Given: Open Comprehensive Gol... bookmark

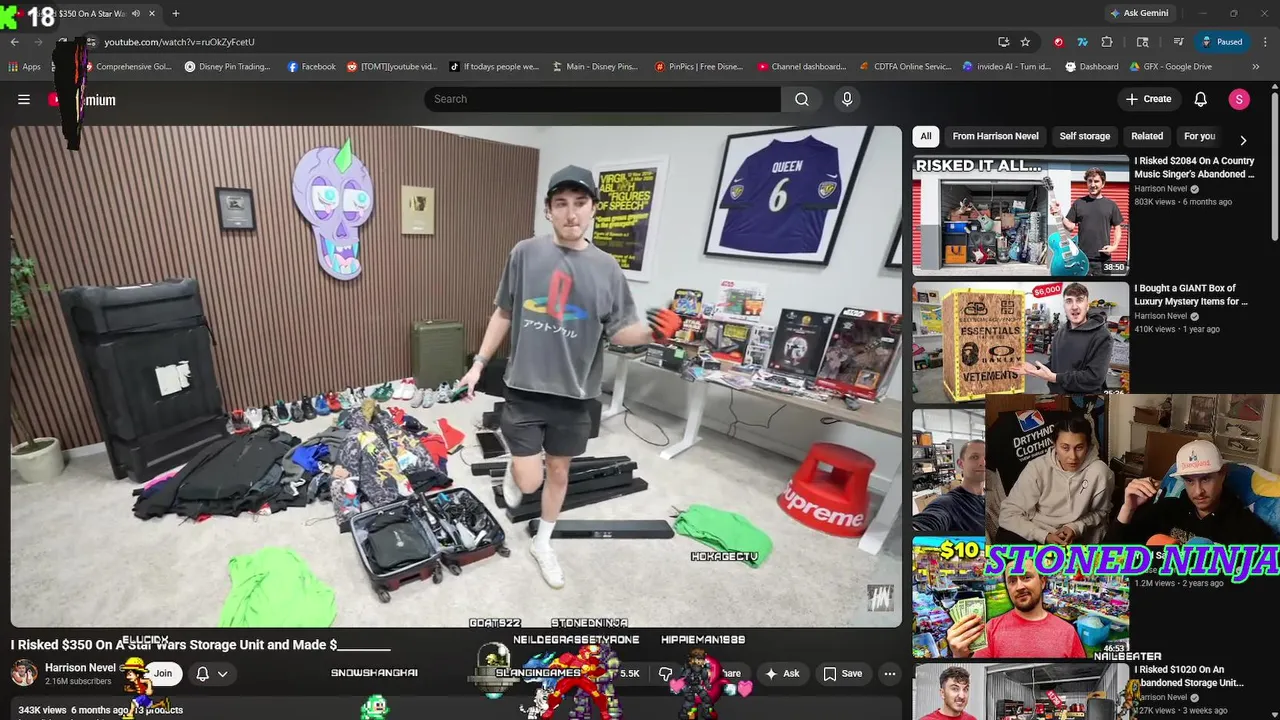Looking at the screenshot, I should [x=125, y=67].
